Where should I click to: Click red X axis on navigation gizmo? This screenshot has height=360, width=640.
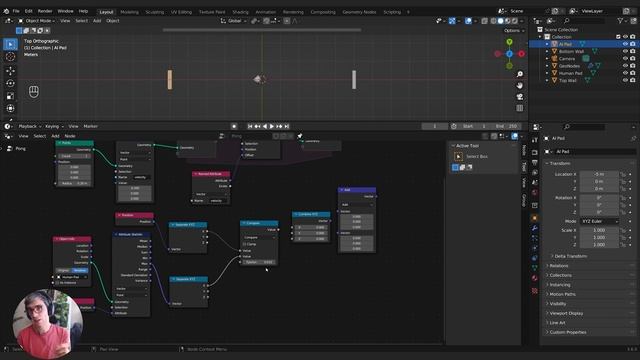click(x=521, y=54)
